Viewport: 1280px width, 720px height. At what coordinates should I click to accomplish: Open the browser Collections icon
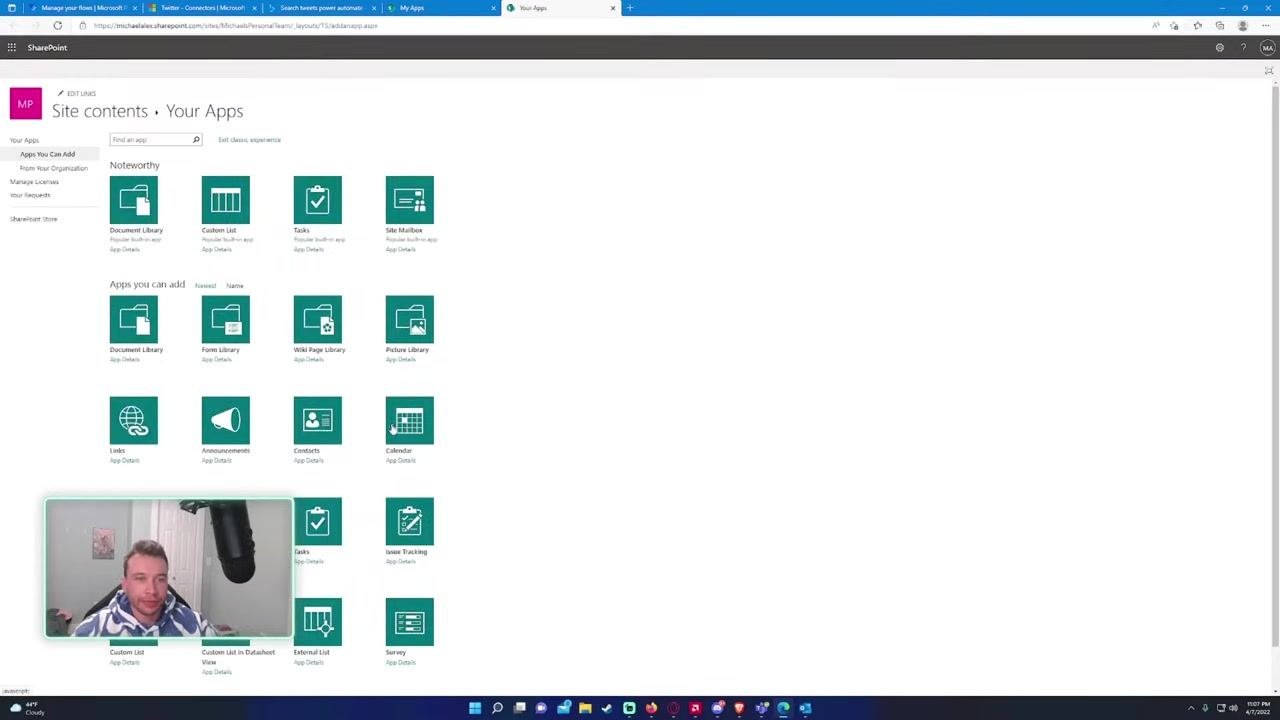(x=1220, y=26)
